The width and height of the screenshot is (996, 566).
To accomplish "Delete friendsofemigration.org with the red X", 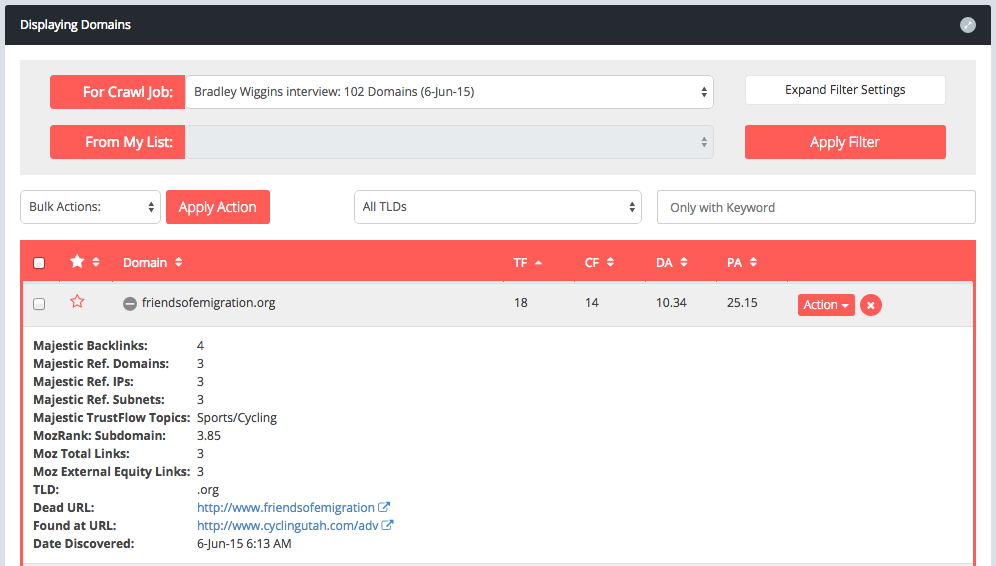I will 870,305.
